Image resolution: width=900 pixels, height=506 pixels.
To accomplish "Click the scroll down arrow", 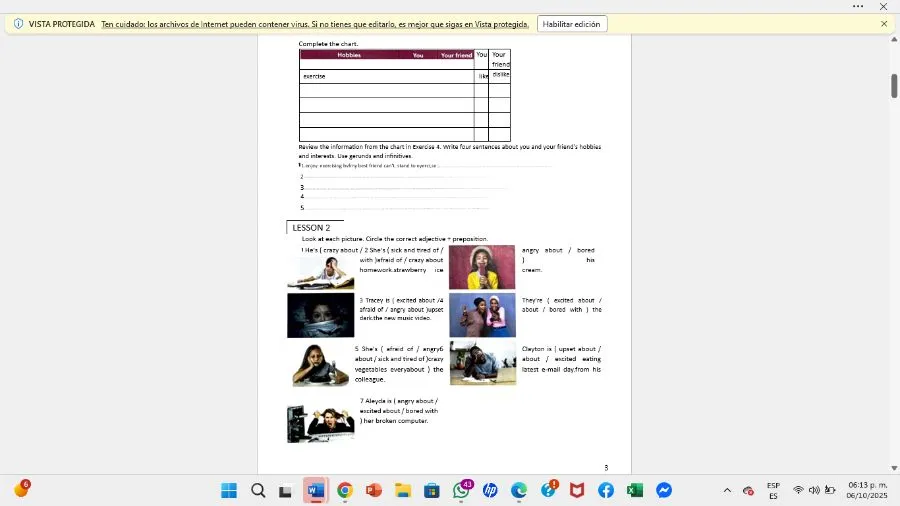I will click(x=894, y=469).
